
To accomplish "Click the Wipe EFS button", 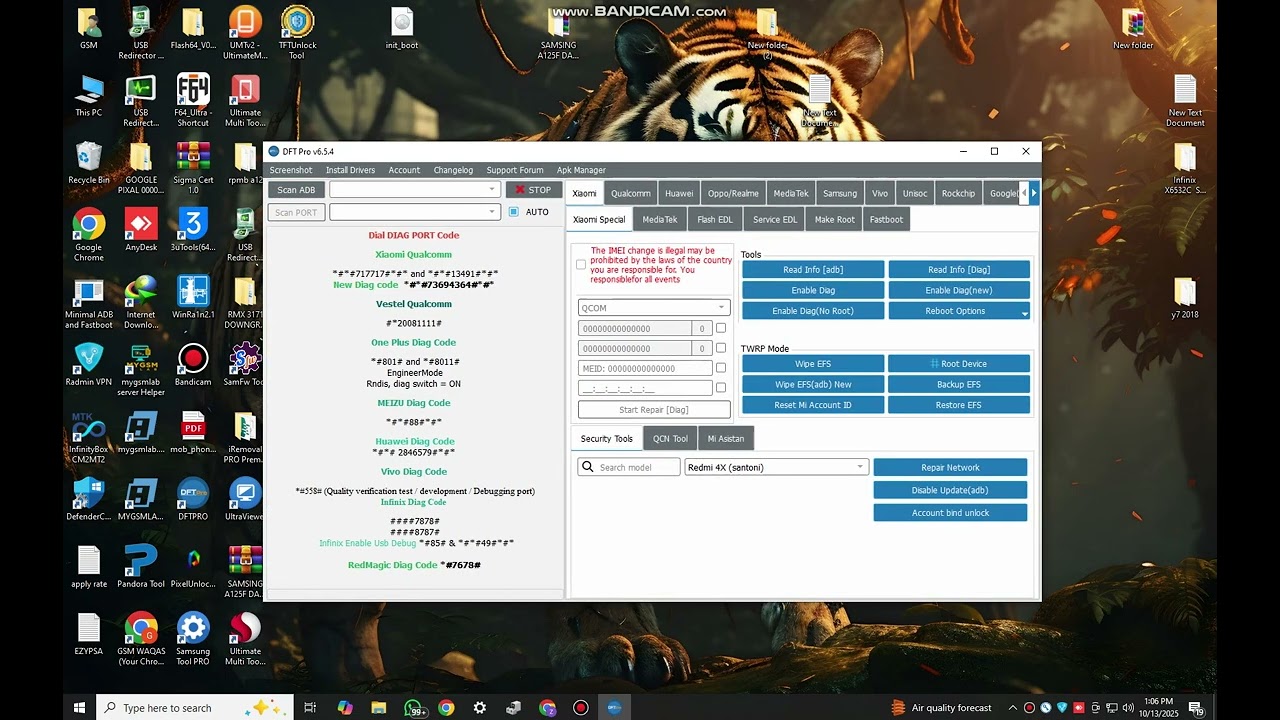I will 813,363.
